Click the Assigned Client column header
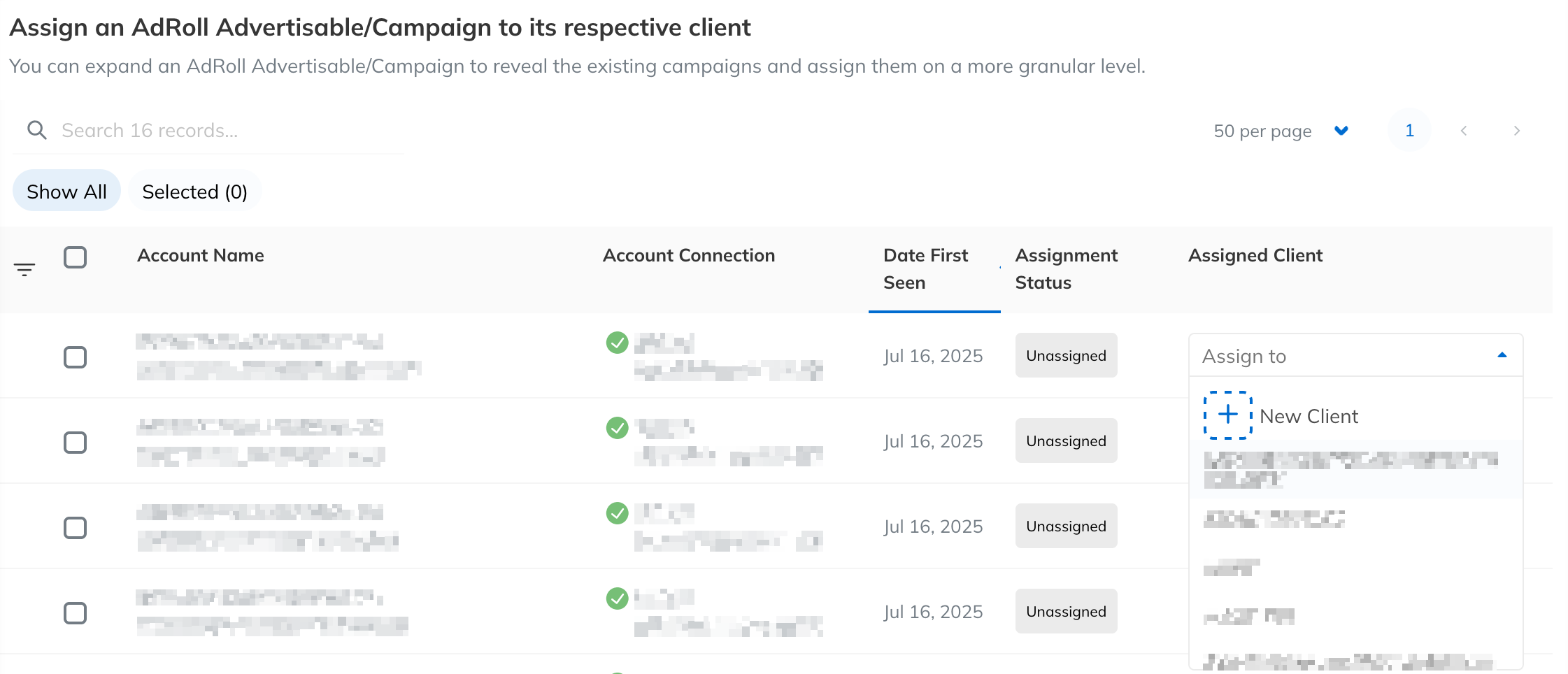The height and width of the screenshot is (674, 1568). (x=1255, y=255)
